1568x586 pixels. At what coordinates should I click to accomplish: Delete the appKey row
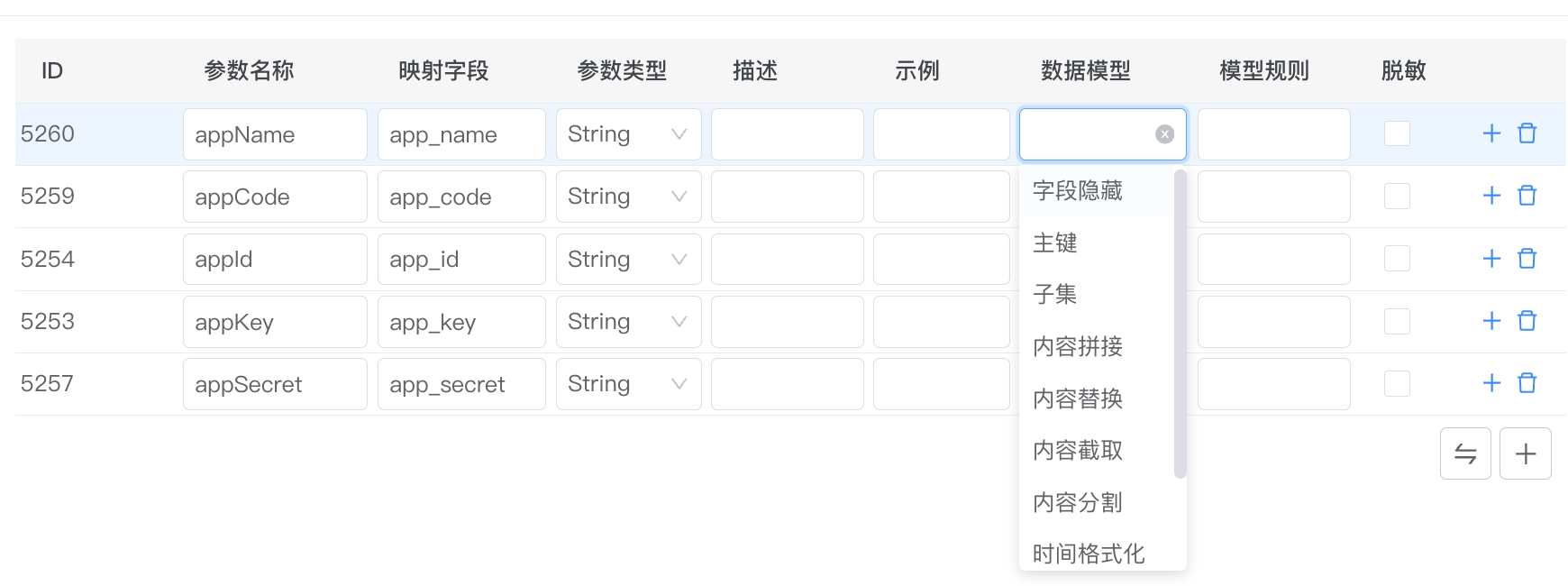click(1527, 321)
